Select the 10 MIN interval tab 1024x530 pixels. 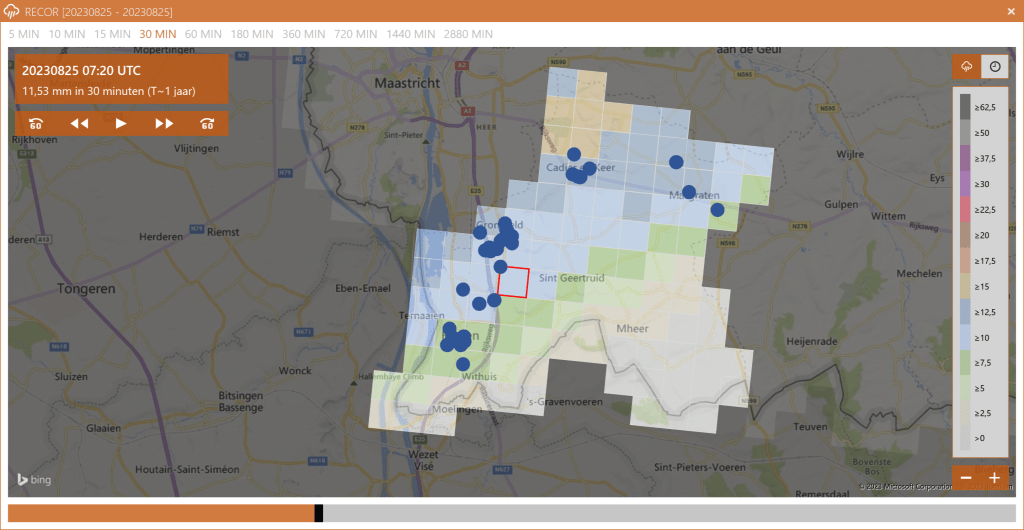[x=67, y=34]
